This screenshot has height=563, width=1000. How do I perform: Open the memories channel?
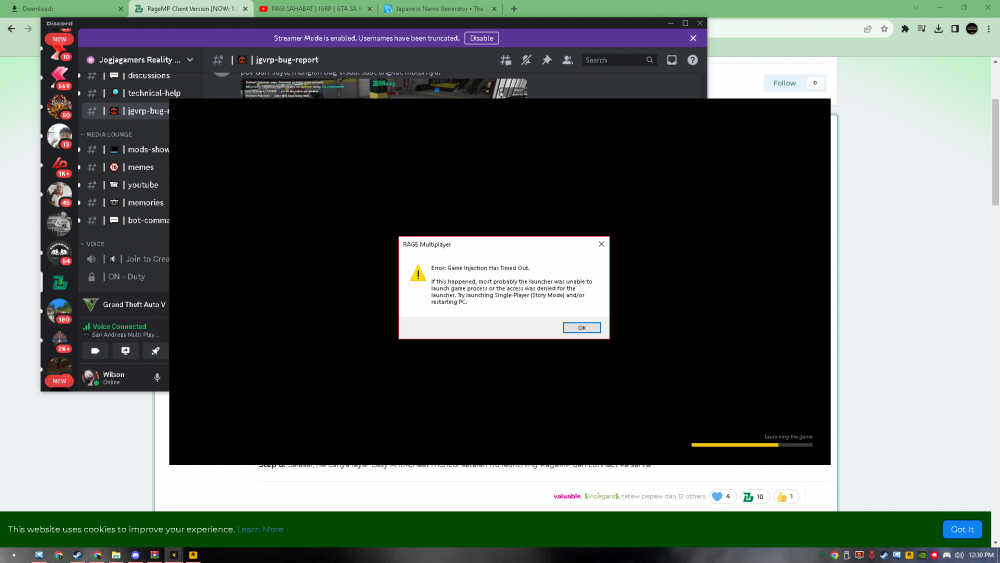(x=126, y=203)
